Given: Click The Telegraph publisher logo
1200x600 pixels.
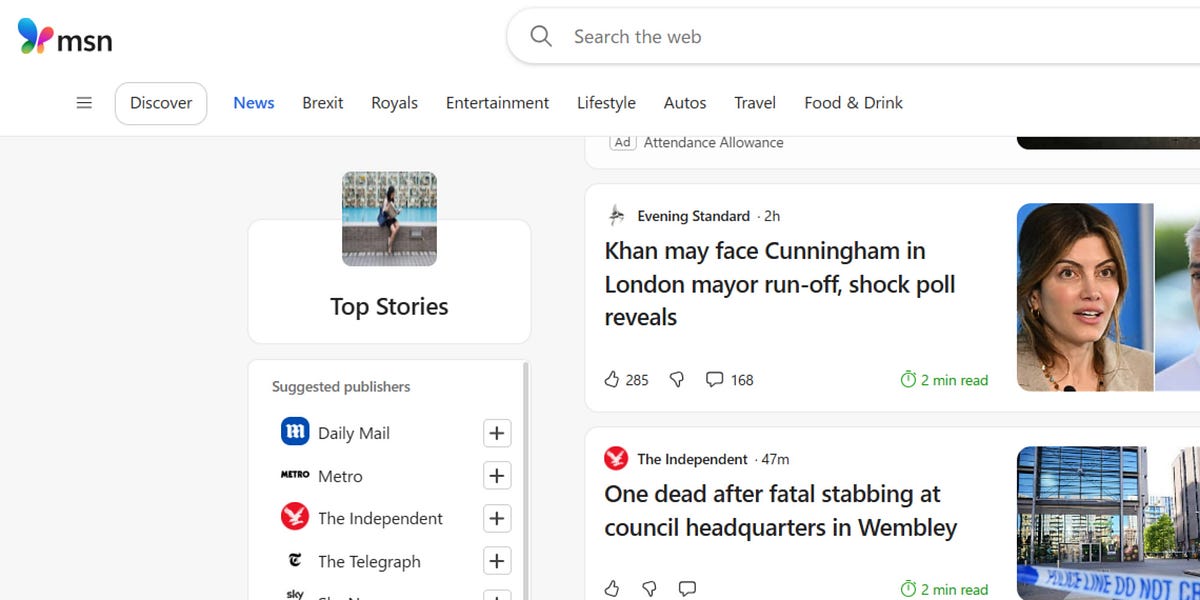Looking at the screenshot, I should pos(295,561).
